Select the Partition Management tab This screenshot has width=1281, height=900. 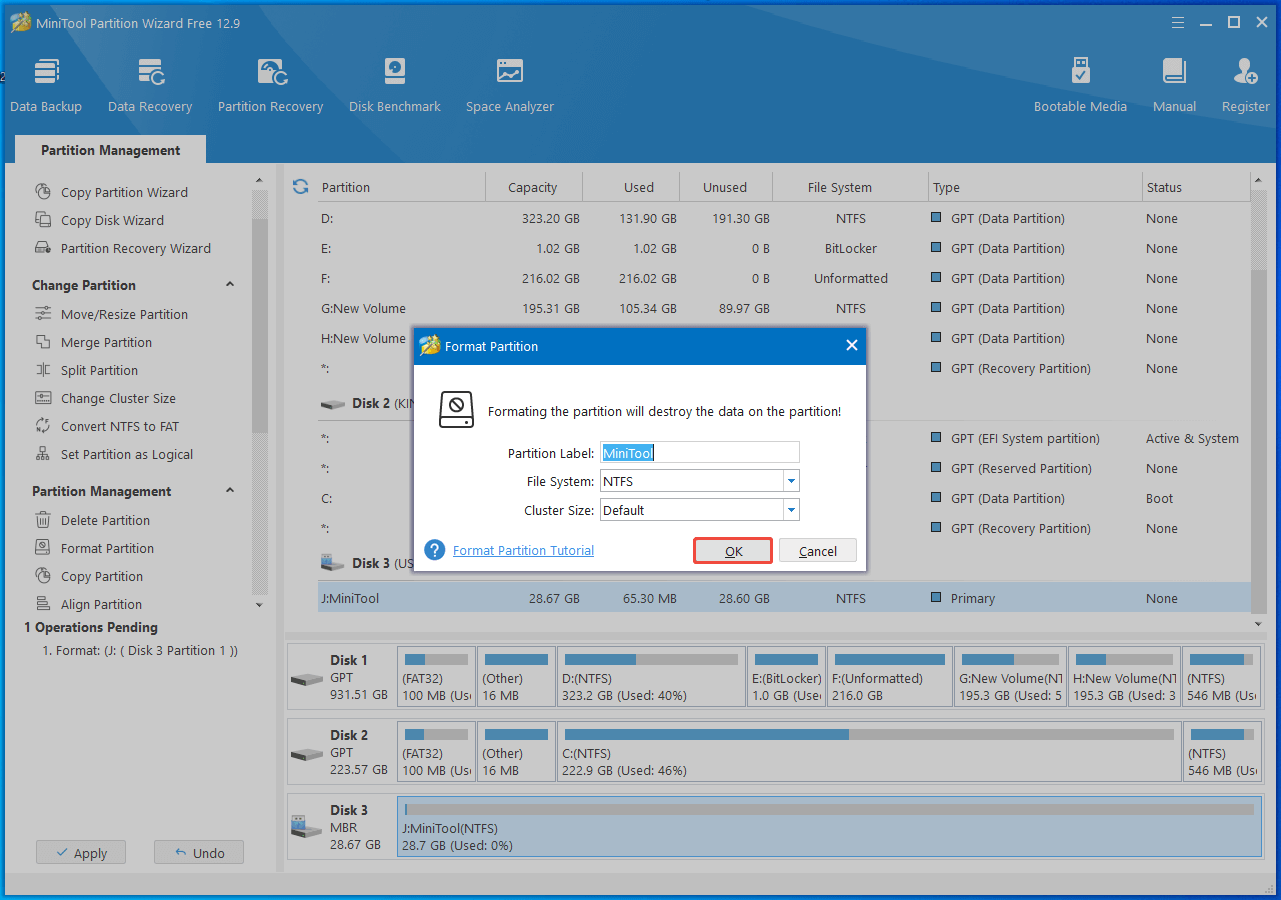coord(110,150)
